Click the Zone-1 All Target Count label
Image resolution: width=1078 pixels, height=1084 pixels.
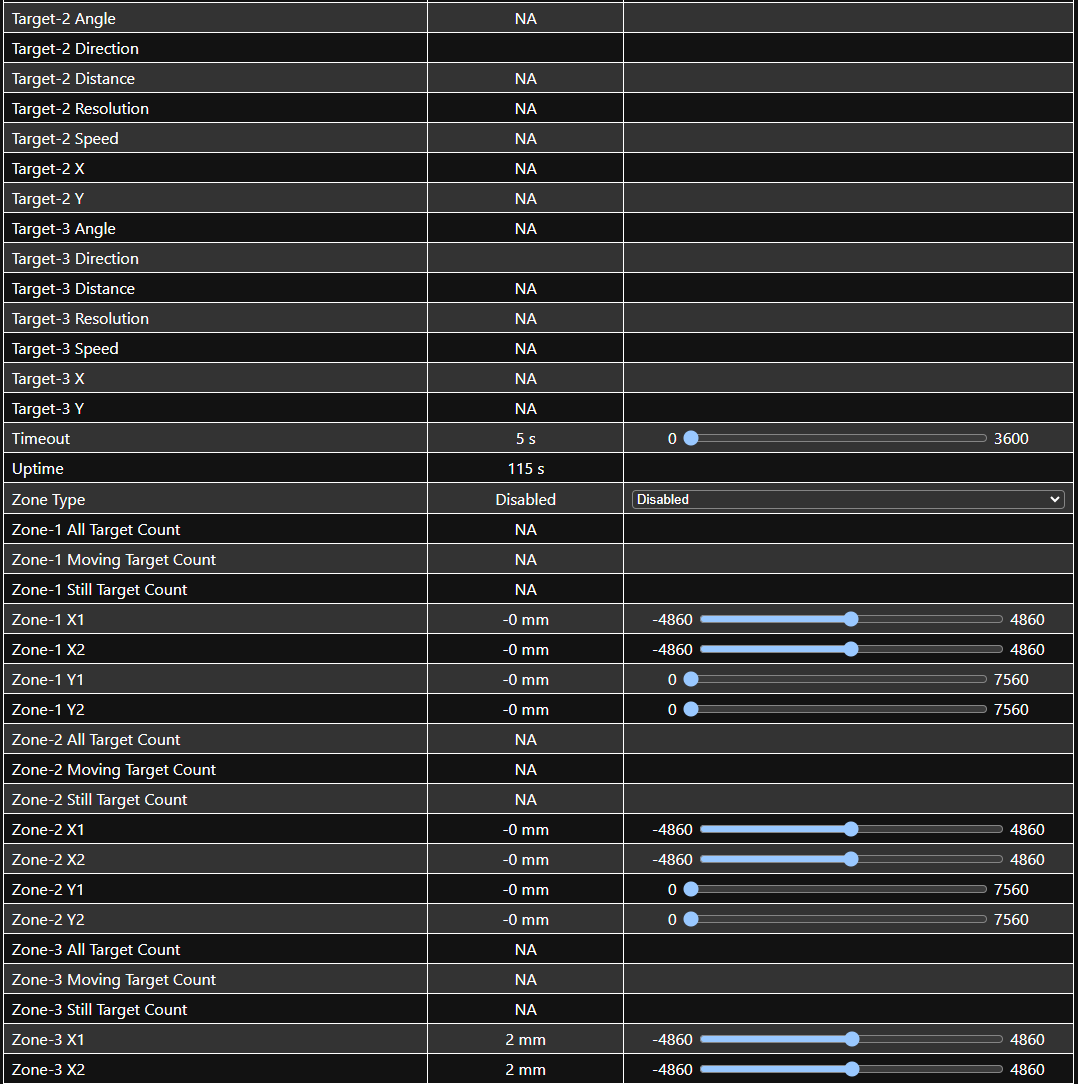click(96, 529)
